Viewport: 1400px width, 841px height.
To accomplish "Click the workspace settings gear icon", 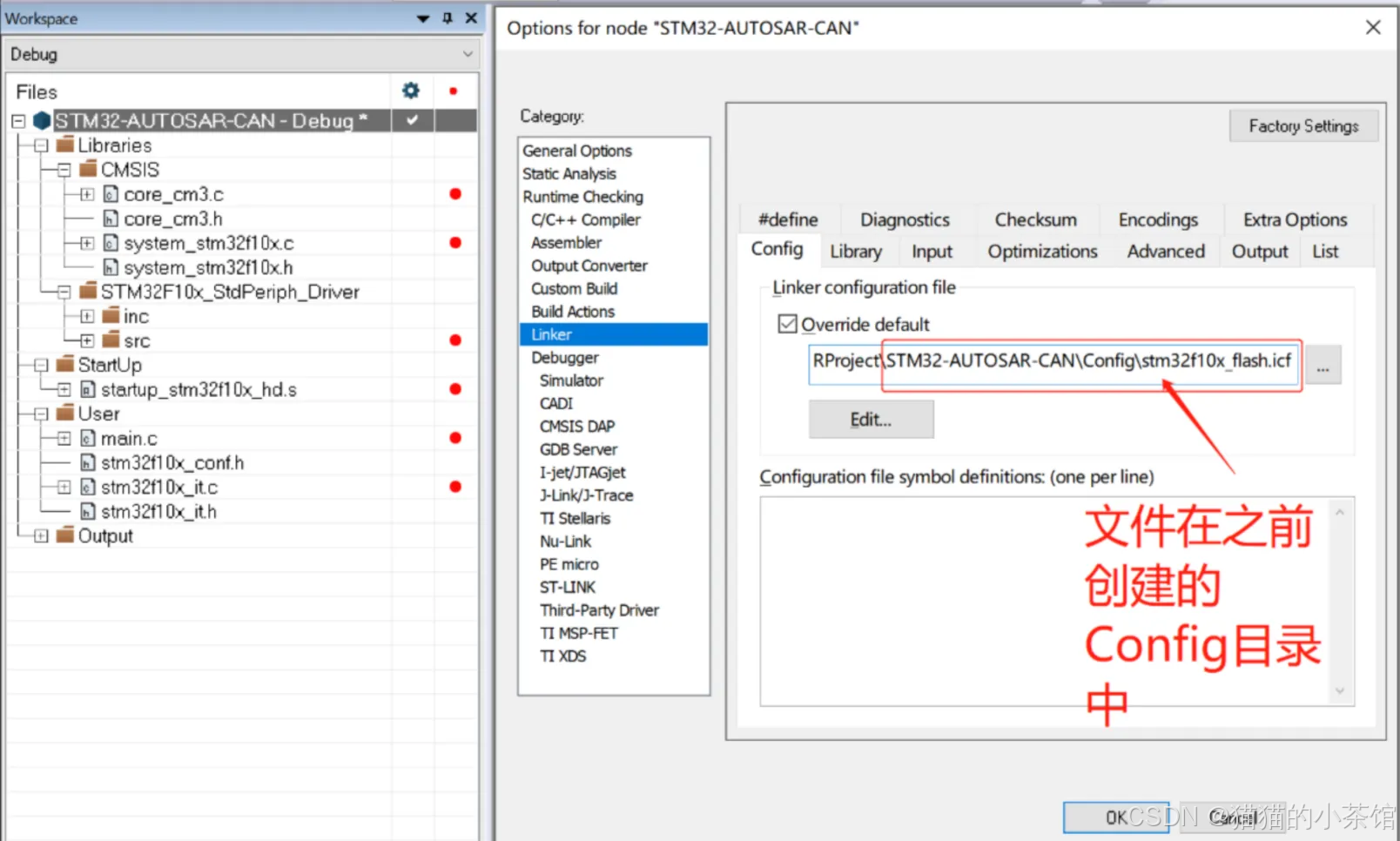I will 411,91.
